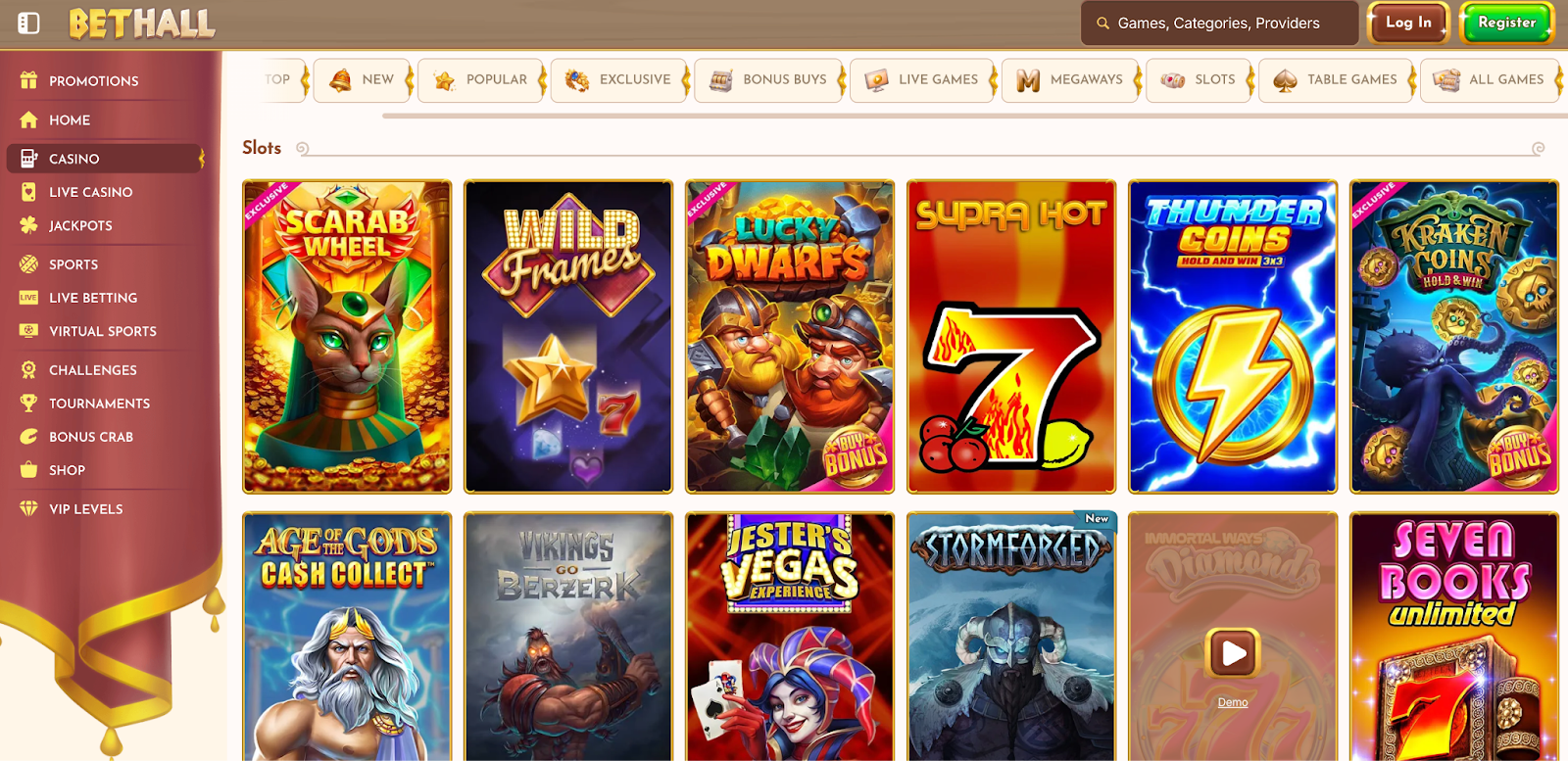This screenshot has height=761, width=1568.
Task: Open the Lucky Dwarfs slot
Action: coord(790,336)
